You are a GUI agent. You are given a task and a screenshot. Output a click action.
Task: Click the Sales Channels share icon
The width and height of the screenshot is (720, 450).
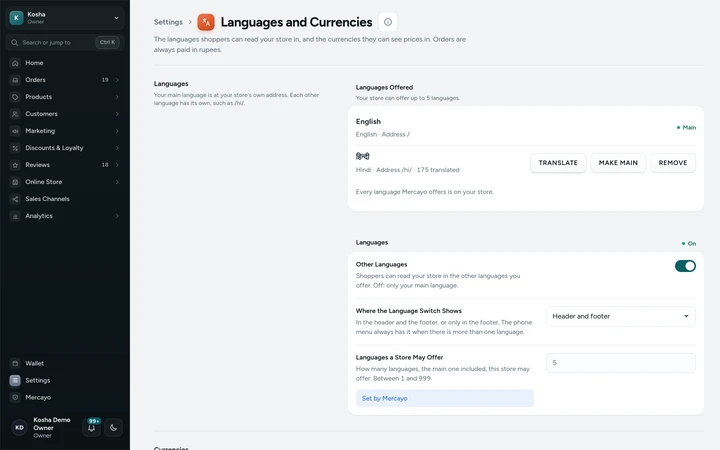pyautogui.click(x=15, y=199)
